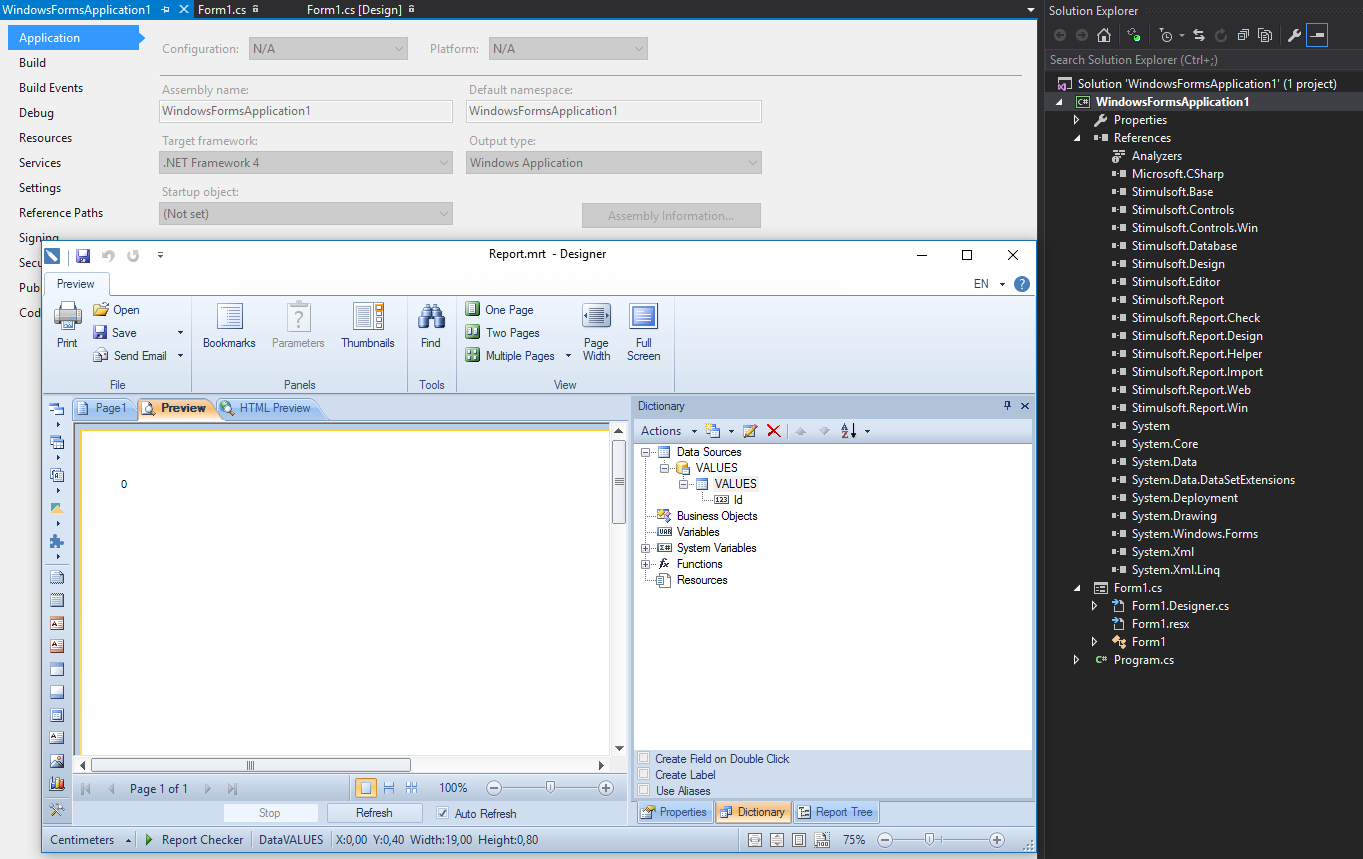This screenshot has height=859, width=1363.
Task: Expand the Form1.cs node in Solution Explorer
Action: [x=1077, y=588]
